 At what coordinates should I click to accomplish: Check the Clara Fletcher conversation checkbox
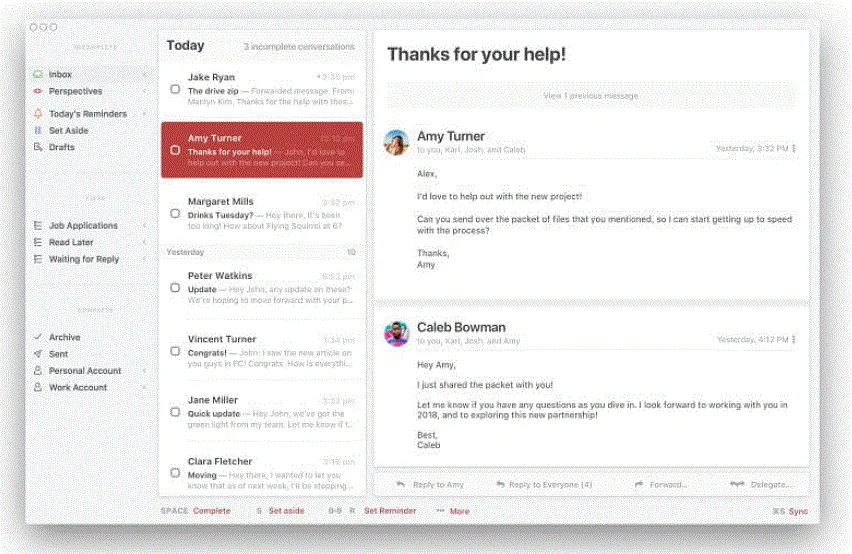click(x=175, y=473)
